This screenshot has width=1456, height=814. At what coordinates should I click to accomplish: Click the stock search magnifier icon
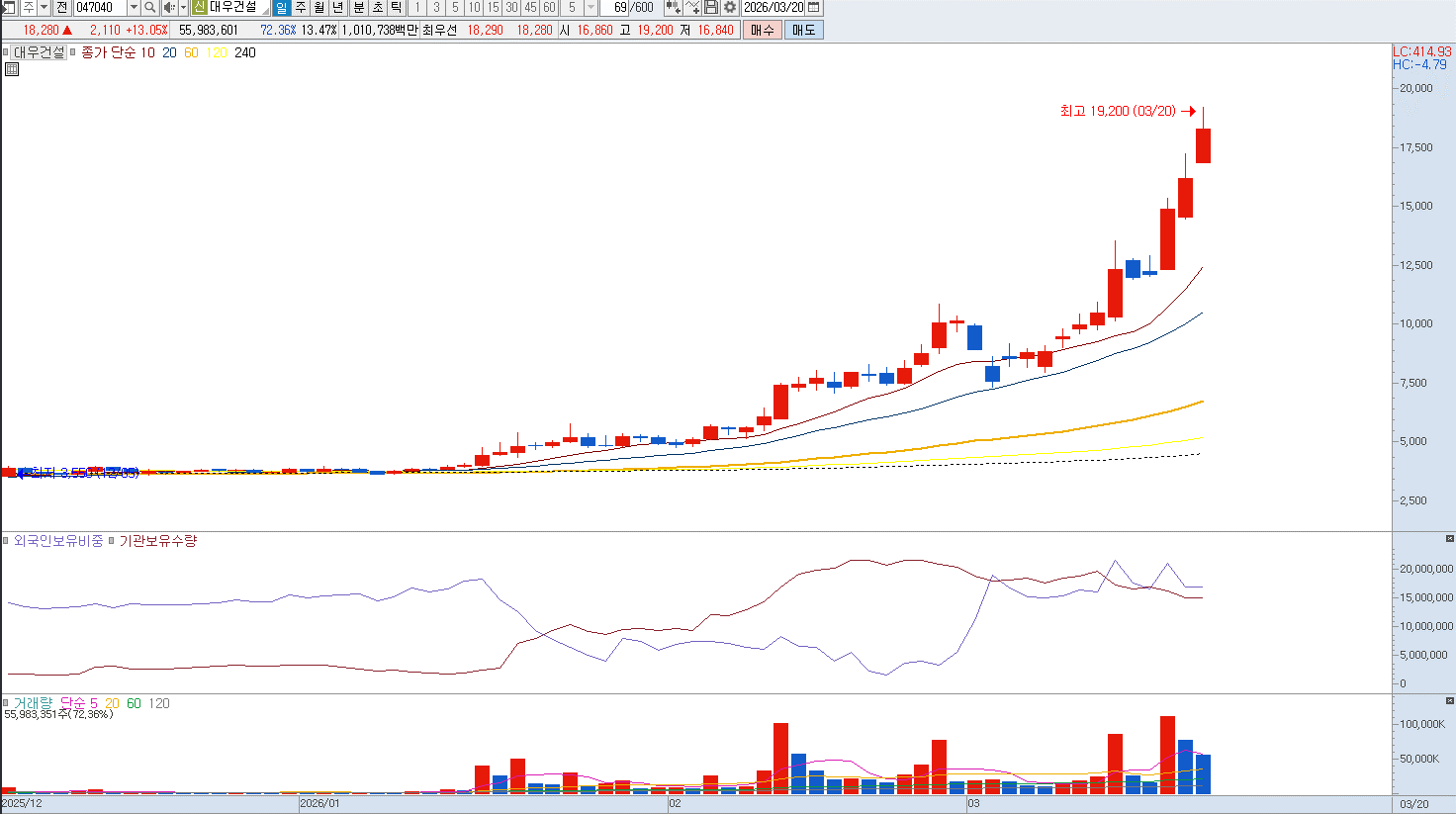[x=149, y=7]
